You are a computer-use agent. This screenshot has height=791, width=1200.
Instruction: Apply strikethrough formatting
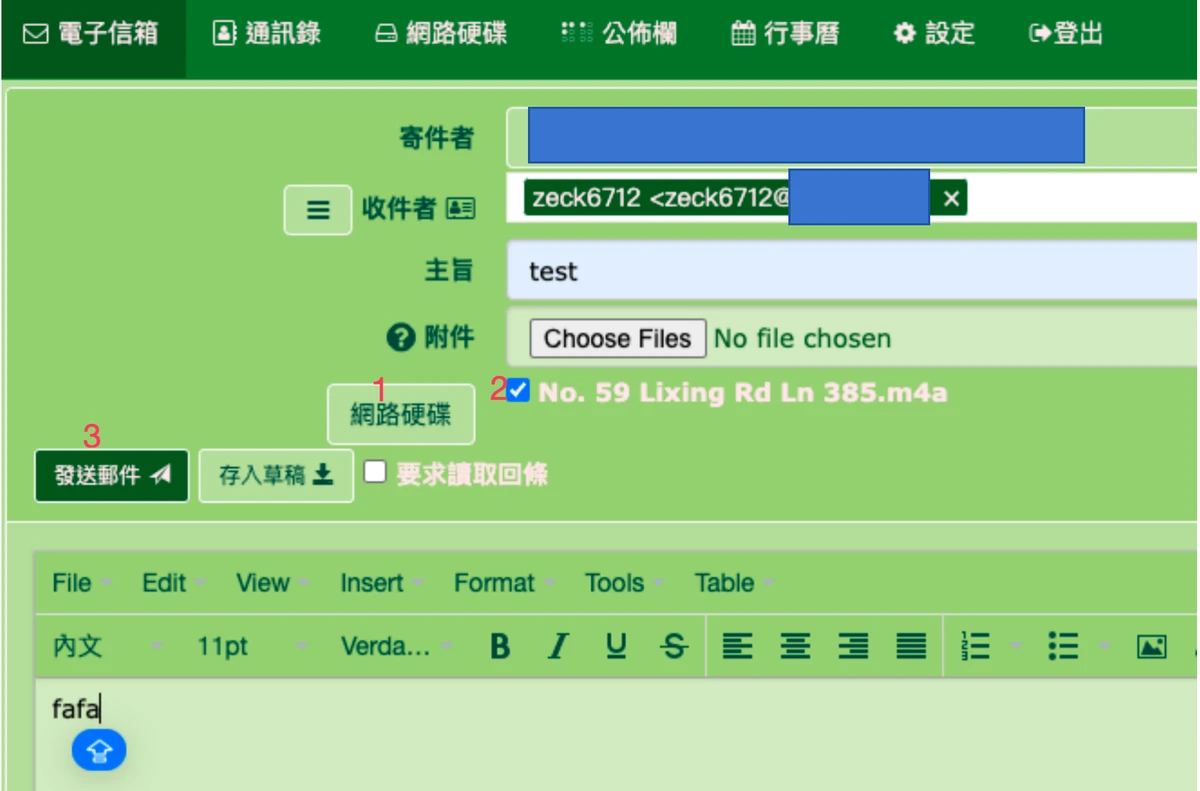click(x=675, y=647)
